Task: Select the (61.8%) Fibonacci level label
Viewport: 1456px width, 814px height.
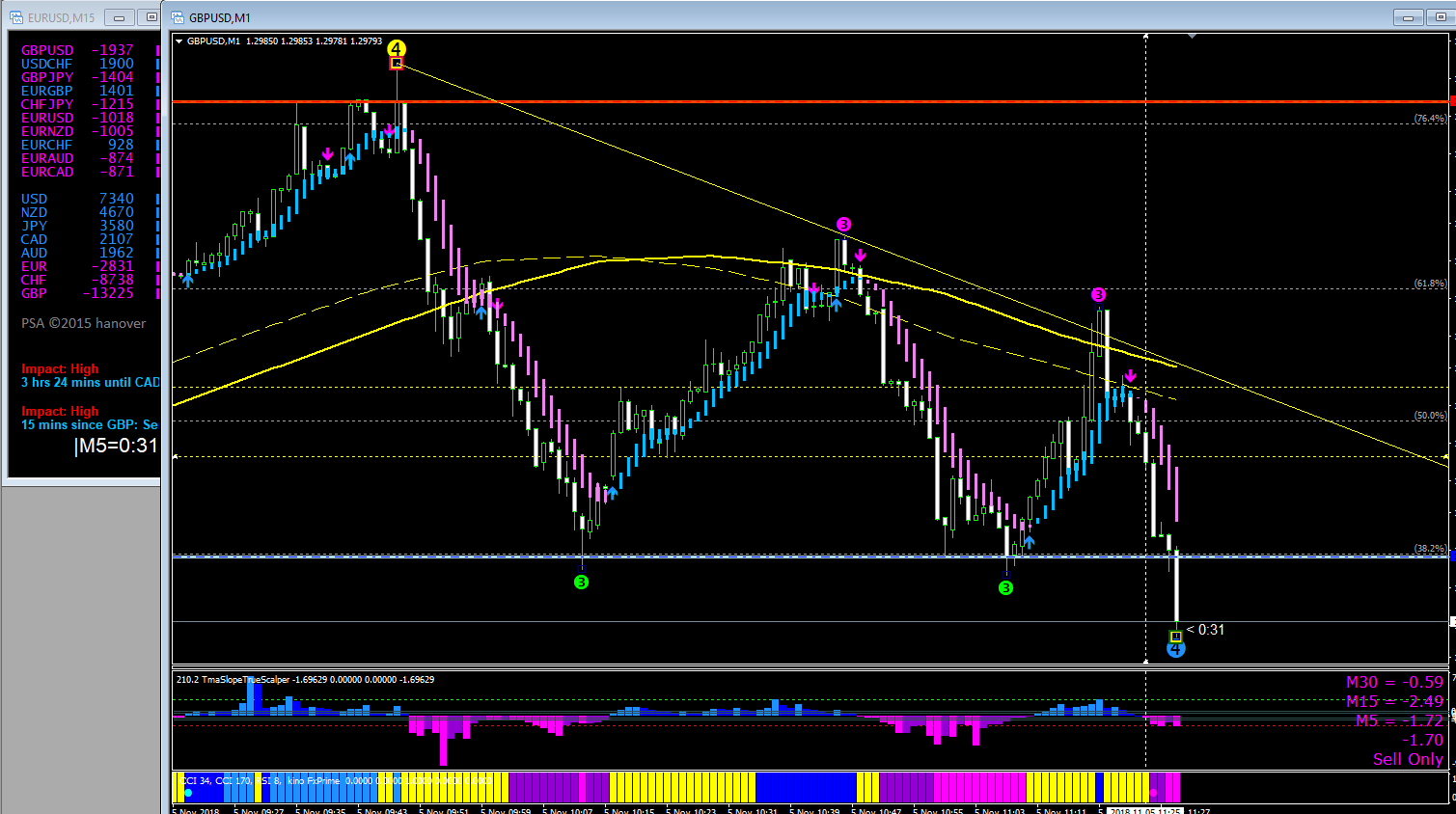Action: point(1430,284)
